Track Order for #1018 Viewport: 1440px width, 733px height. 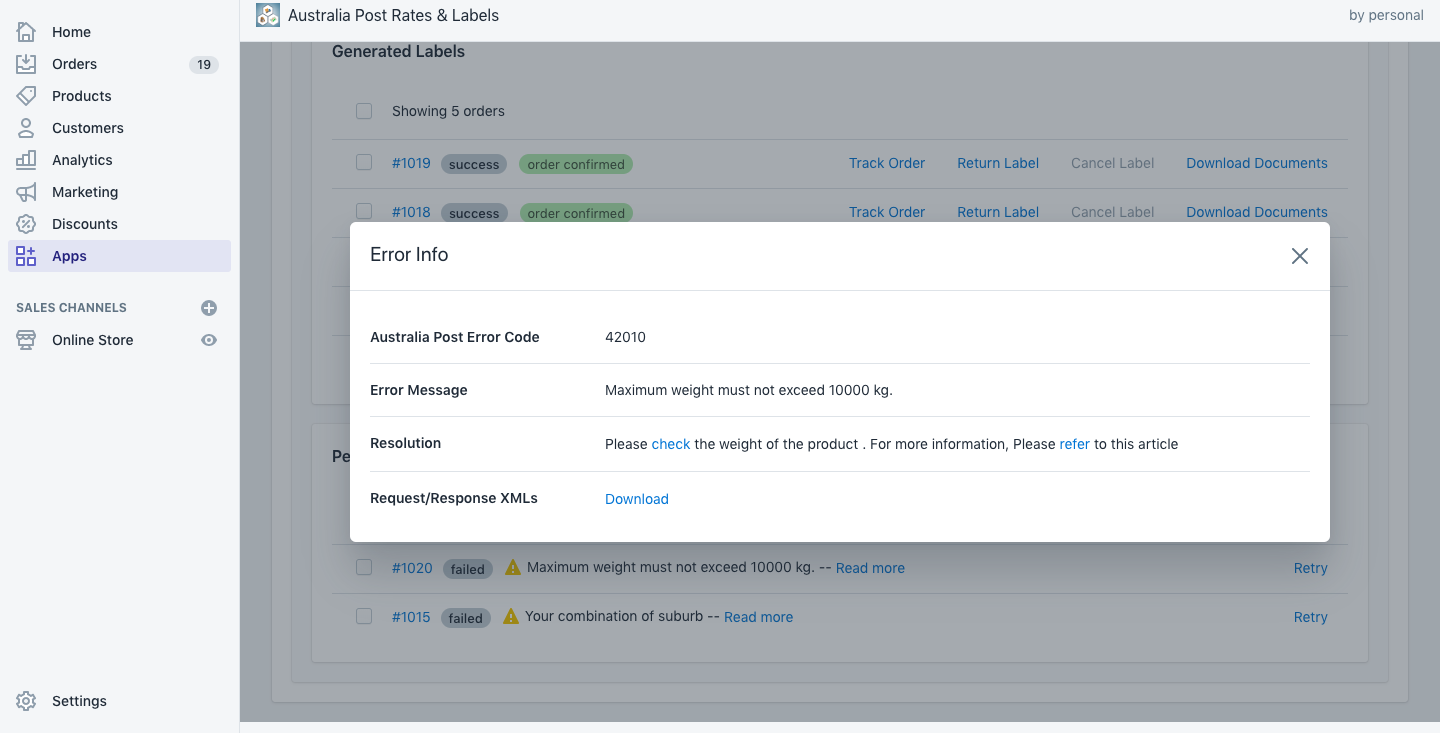[x=887, y=212]
